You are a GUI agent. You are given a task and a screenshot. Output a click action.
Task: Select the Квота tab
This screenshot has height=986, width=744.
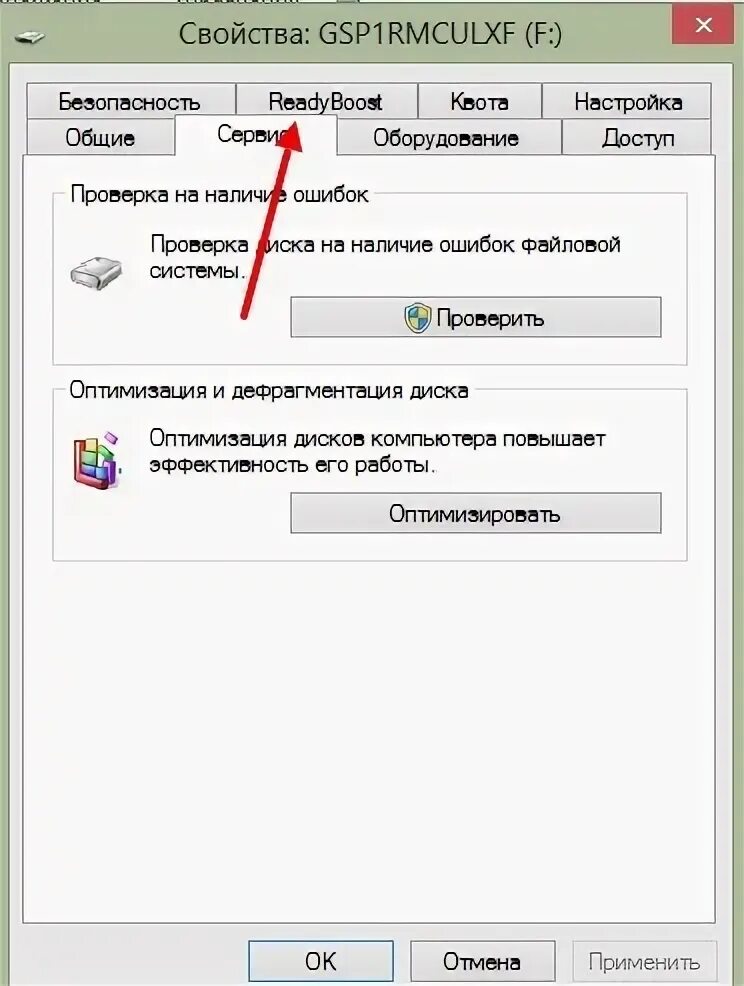pyautogui.click(x=479, y=101)
